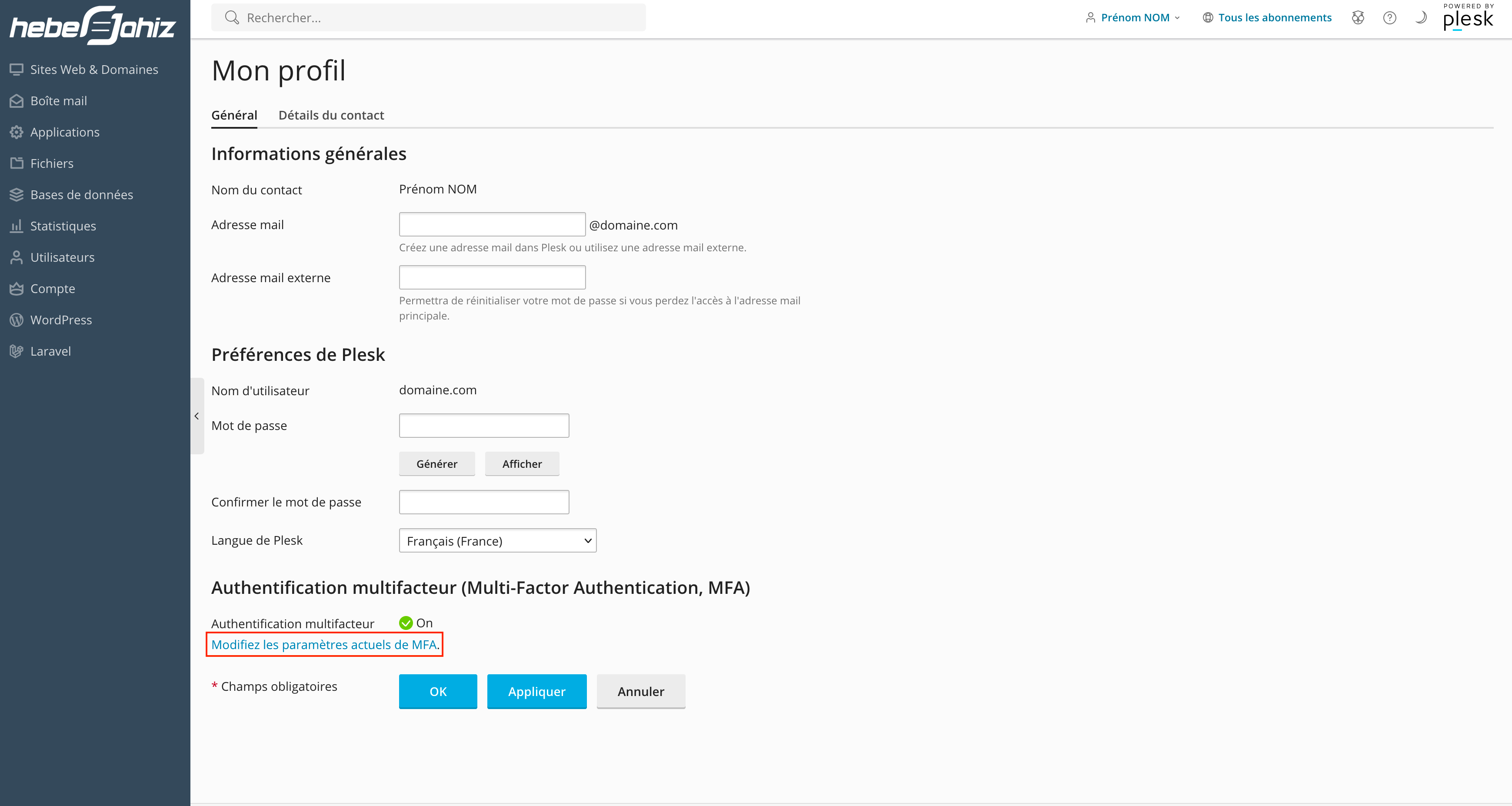Image resolution: width=1512 pixels, height=806 pixels.
Task: Click the Fichiers folder icon
Action: point(17,163)
